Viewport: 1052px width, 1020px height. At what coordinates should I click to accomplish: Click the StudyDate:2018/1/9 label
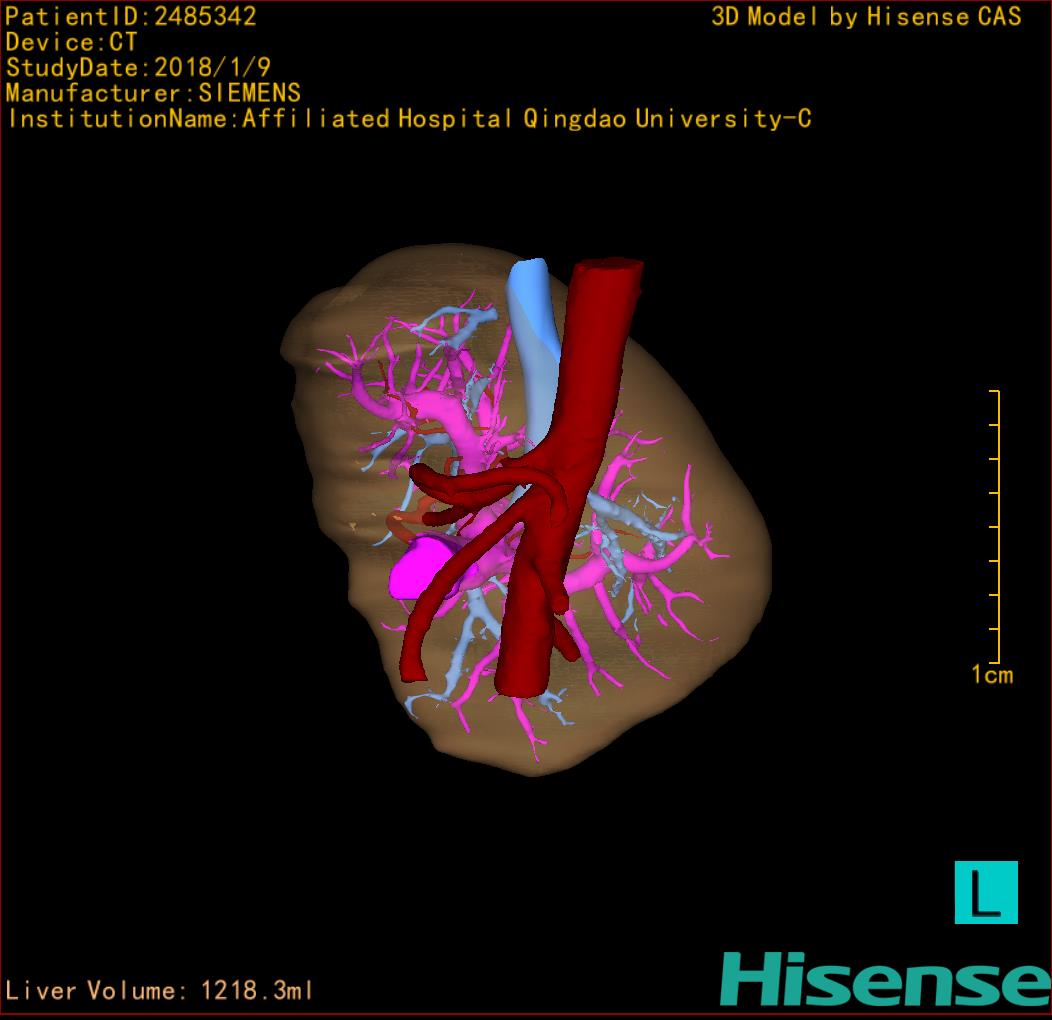point(137,68)
